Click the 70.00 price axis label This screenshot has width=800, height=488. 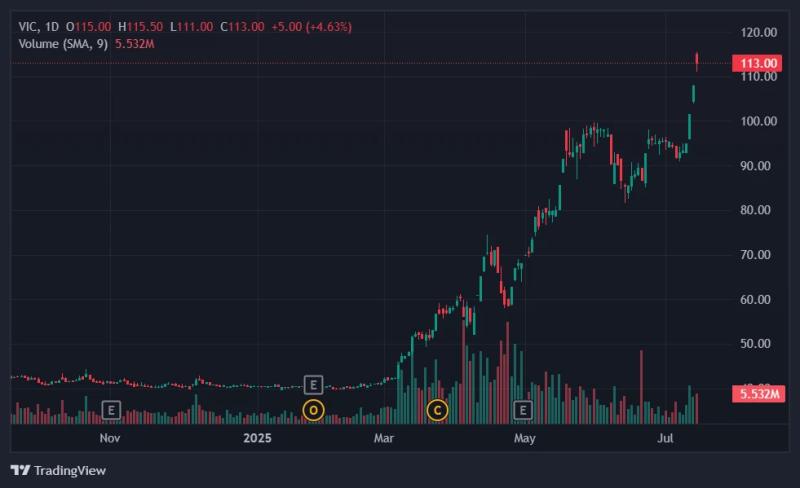pos(756,254)
